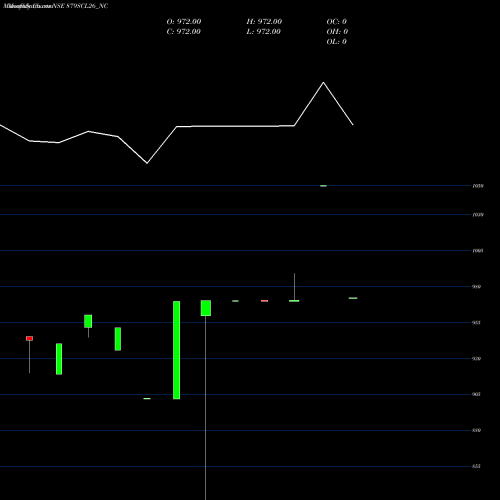Click the low price L: 972.00 text
Screen dimensions: 500x500
(x=263, y=31)
